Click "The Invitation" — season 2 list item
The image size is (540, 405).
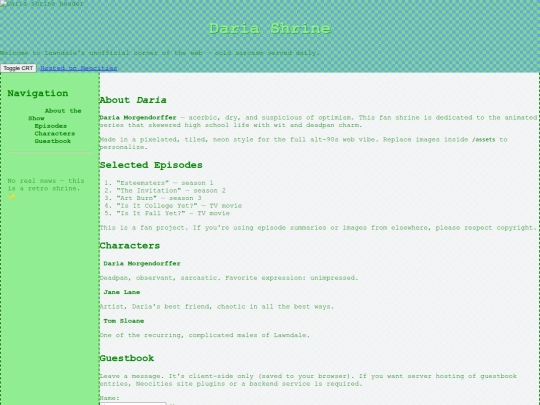pos(171,190)
